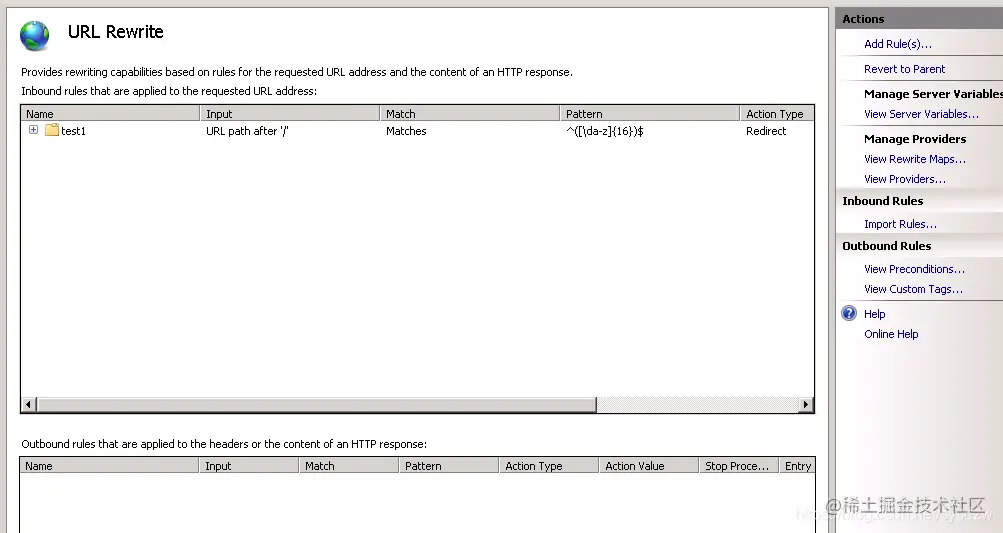
Task: Open View Server Variables...
Action: (x=921, y=114)
